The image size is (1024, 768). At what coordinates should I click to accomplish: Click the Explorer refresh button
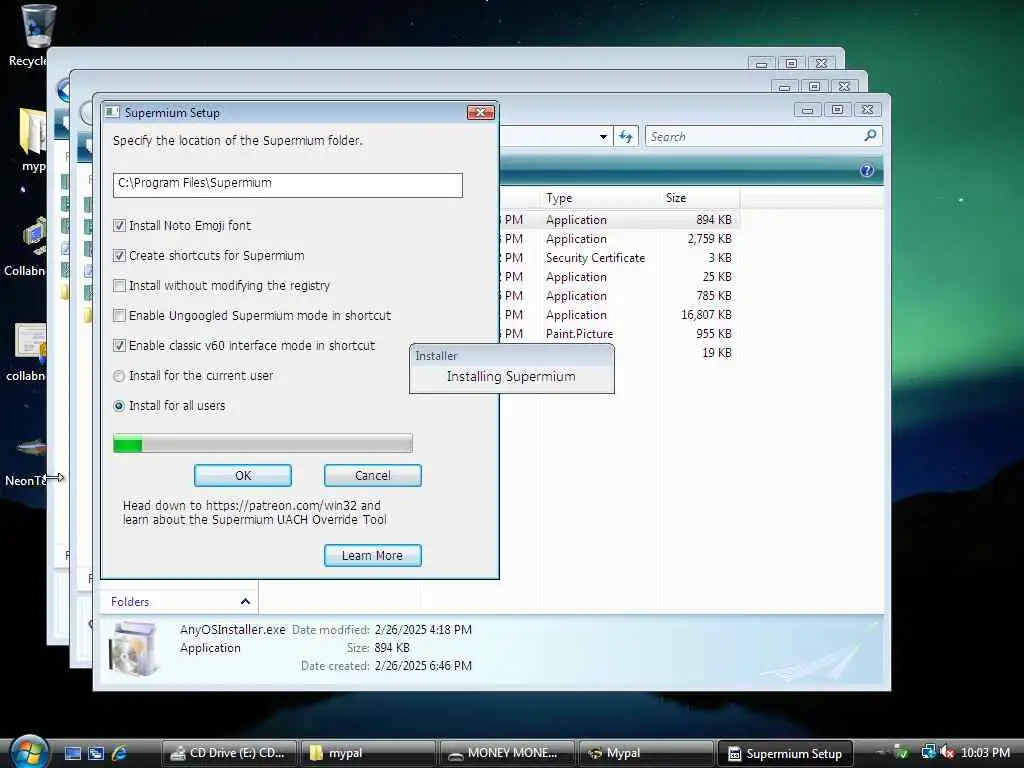(626, 136)
